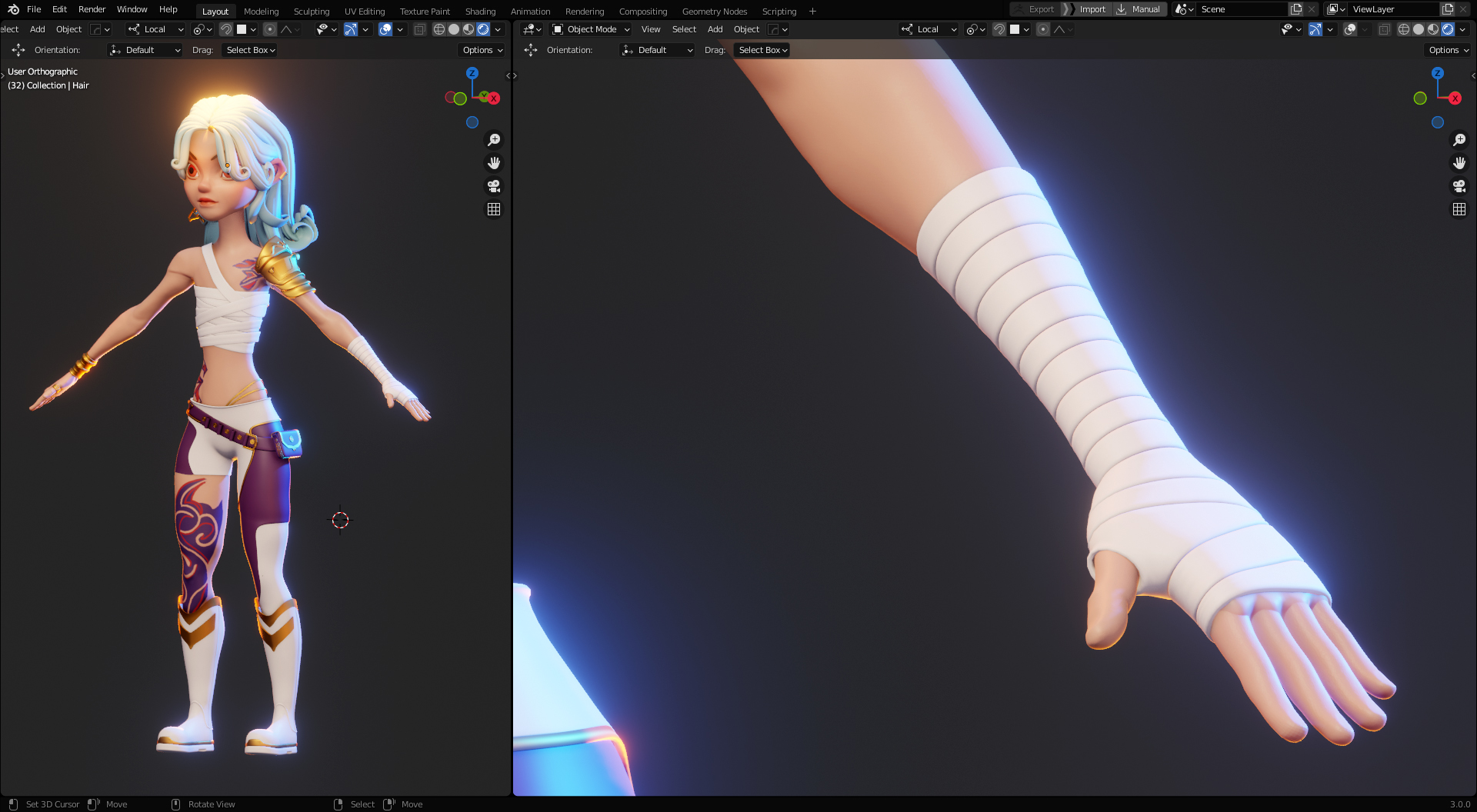Click the zoom magnifier icon in left viewport
Viewport: 1477px width, 812px height.
[x=494, y=140]
